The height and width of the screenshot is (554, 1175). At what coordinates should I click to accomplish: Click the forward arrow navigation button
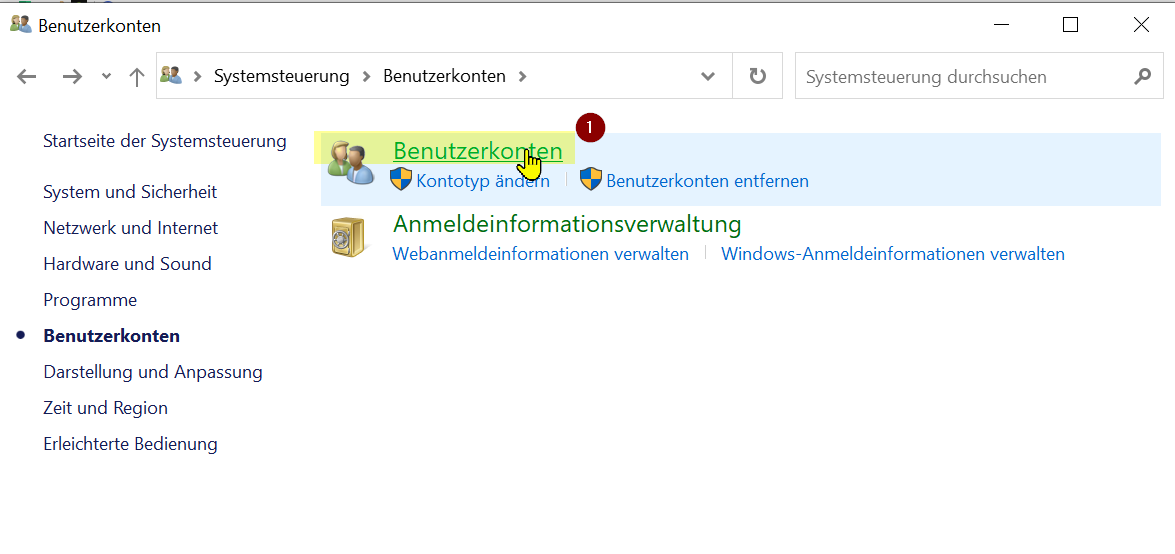(x=72, y=77)
